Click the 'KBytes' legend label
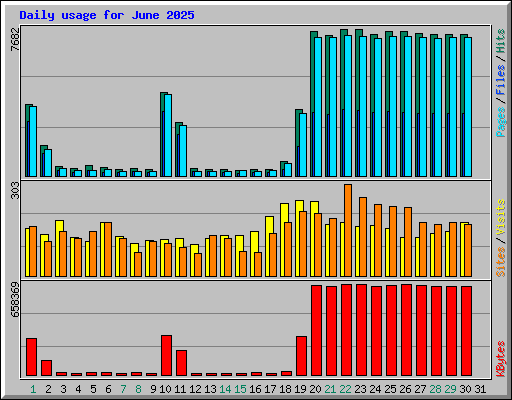 tap(501, 359)
